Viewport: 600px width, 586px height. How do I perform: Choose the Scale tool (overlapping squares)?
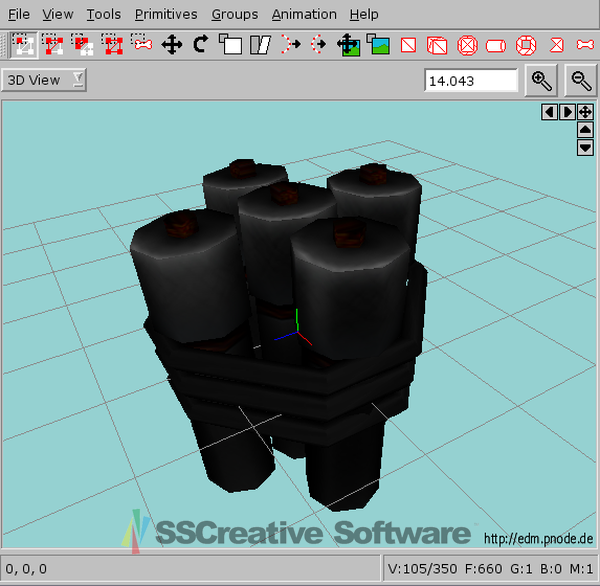[x=230, y=45]
